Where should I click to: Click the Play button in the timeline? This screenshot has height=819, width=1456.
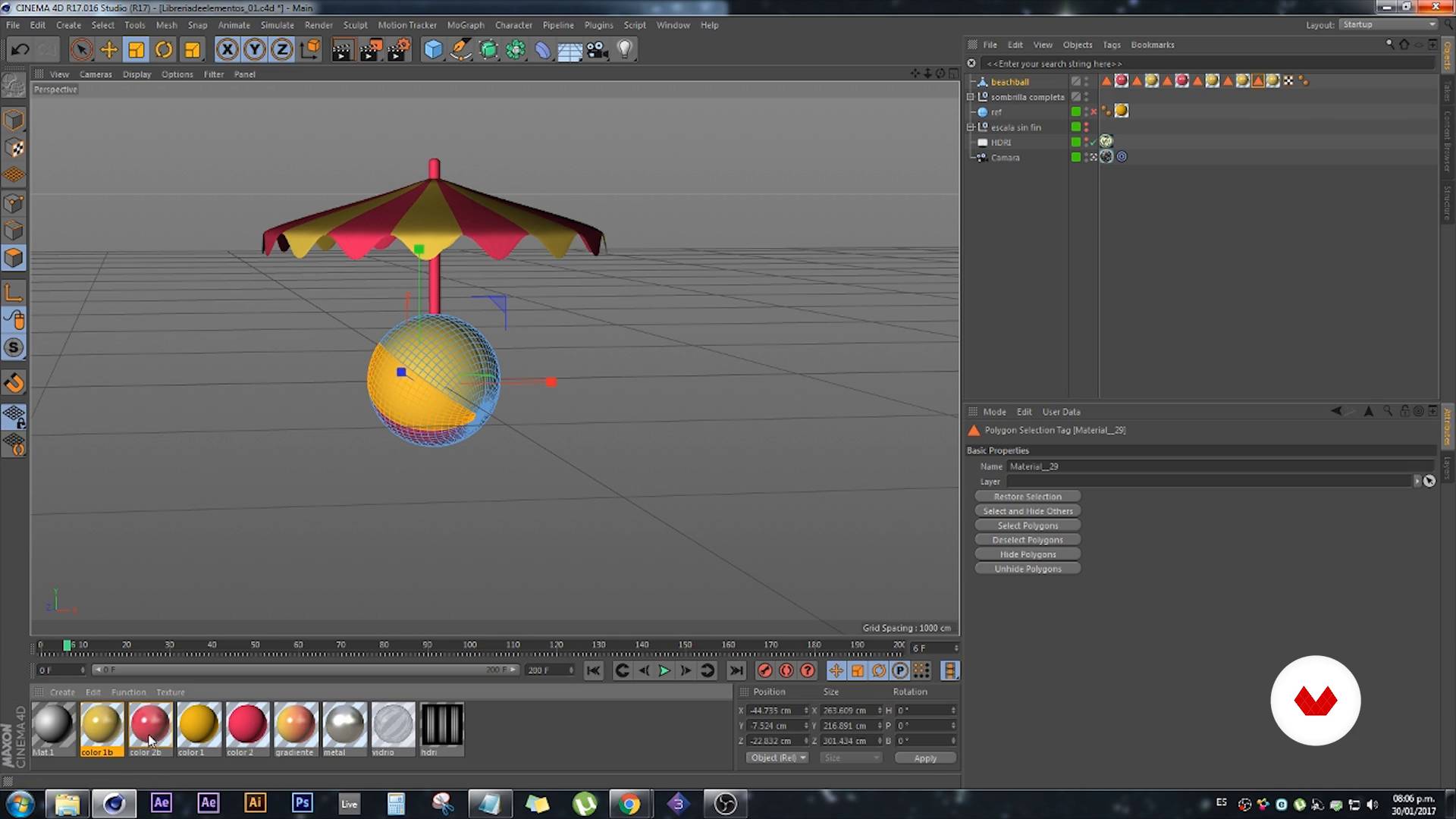click(663, 670)
